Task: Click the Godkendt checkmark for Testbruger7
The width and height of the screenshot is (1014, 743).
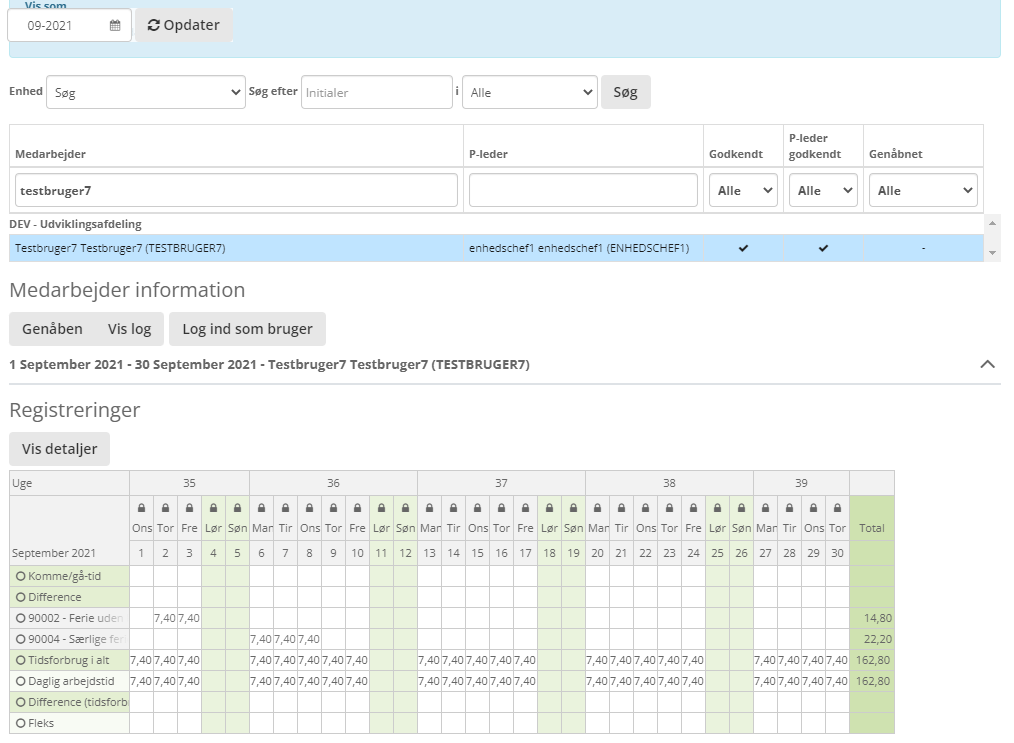Action: [742, 248]
